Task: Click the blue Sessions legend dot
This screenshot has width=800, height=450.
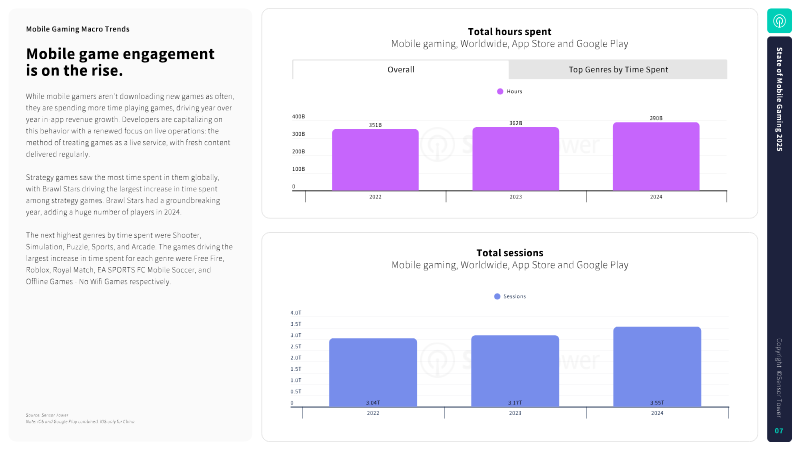Action: pos(497,296)
